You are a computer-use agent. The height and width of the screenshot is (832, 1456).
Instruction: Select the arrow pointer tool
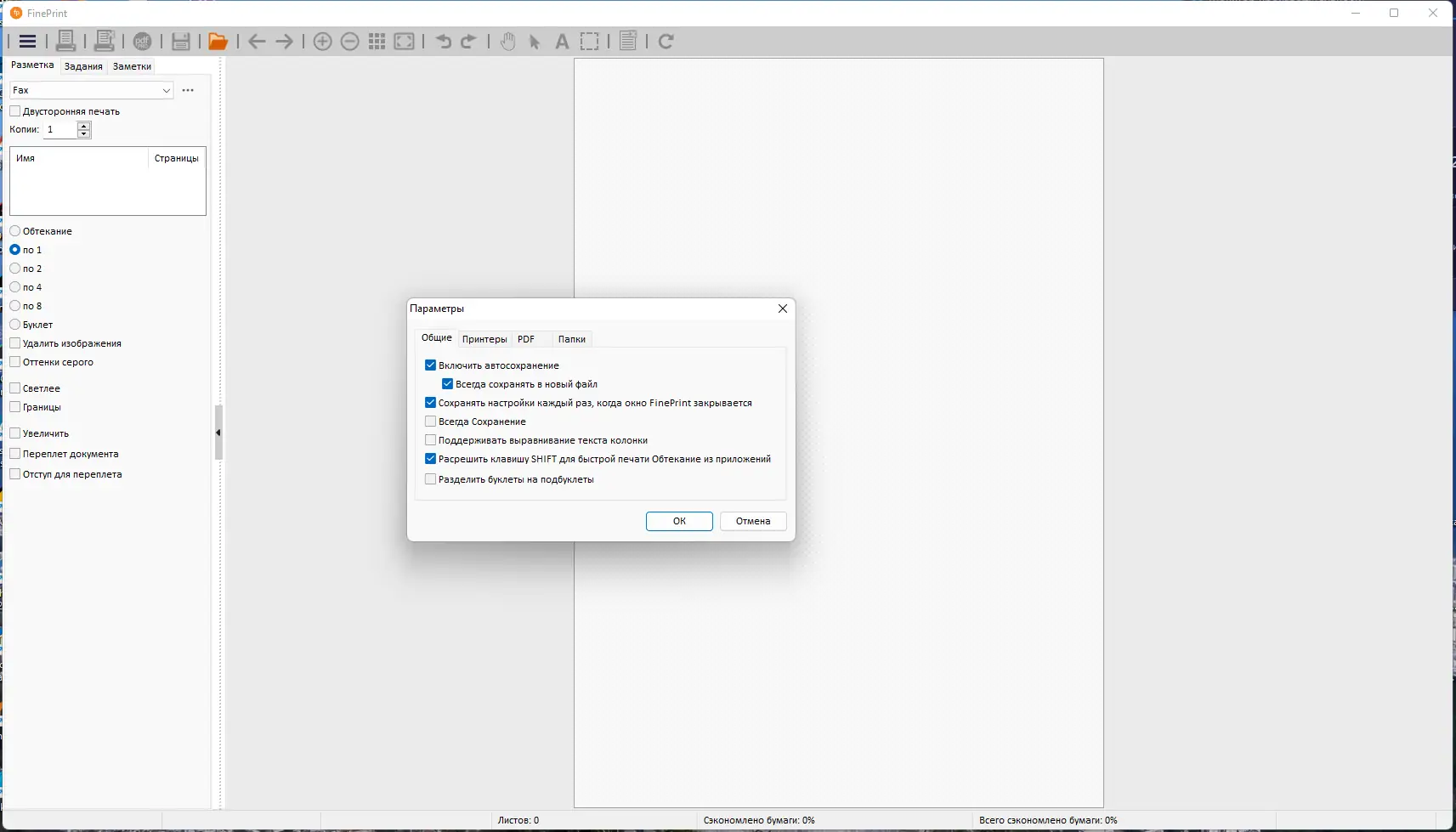click(535, 41)
